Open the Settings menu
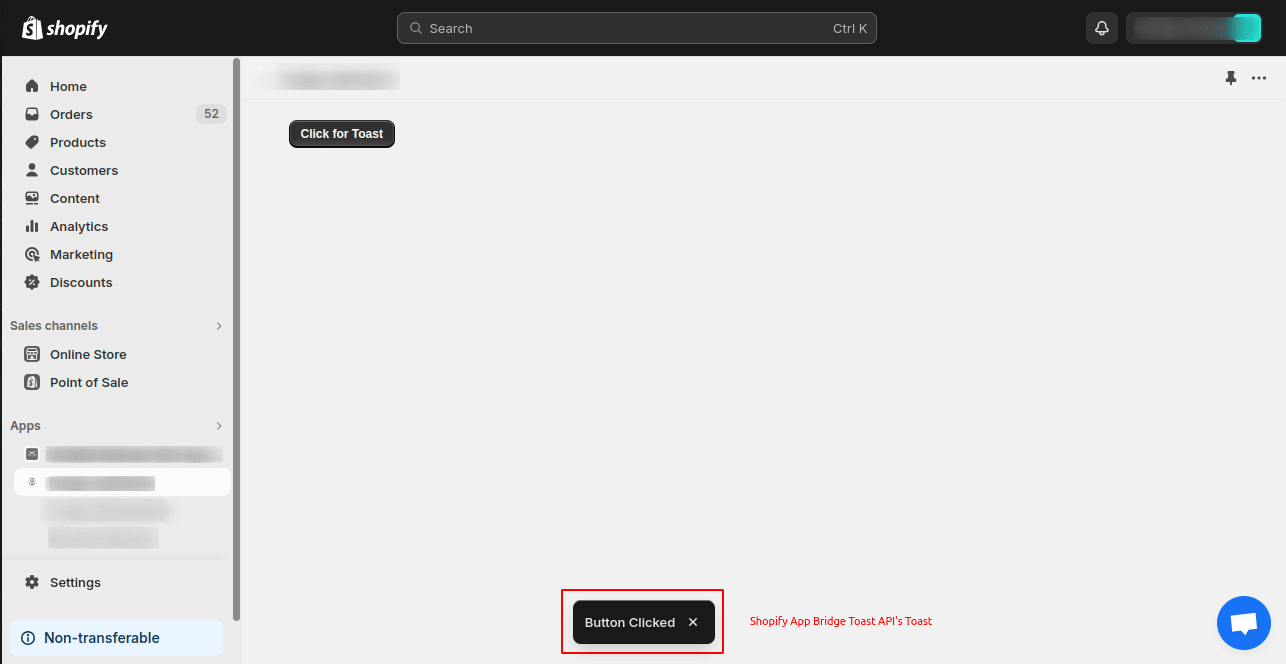 tap(75, 582)
